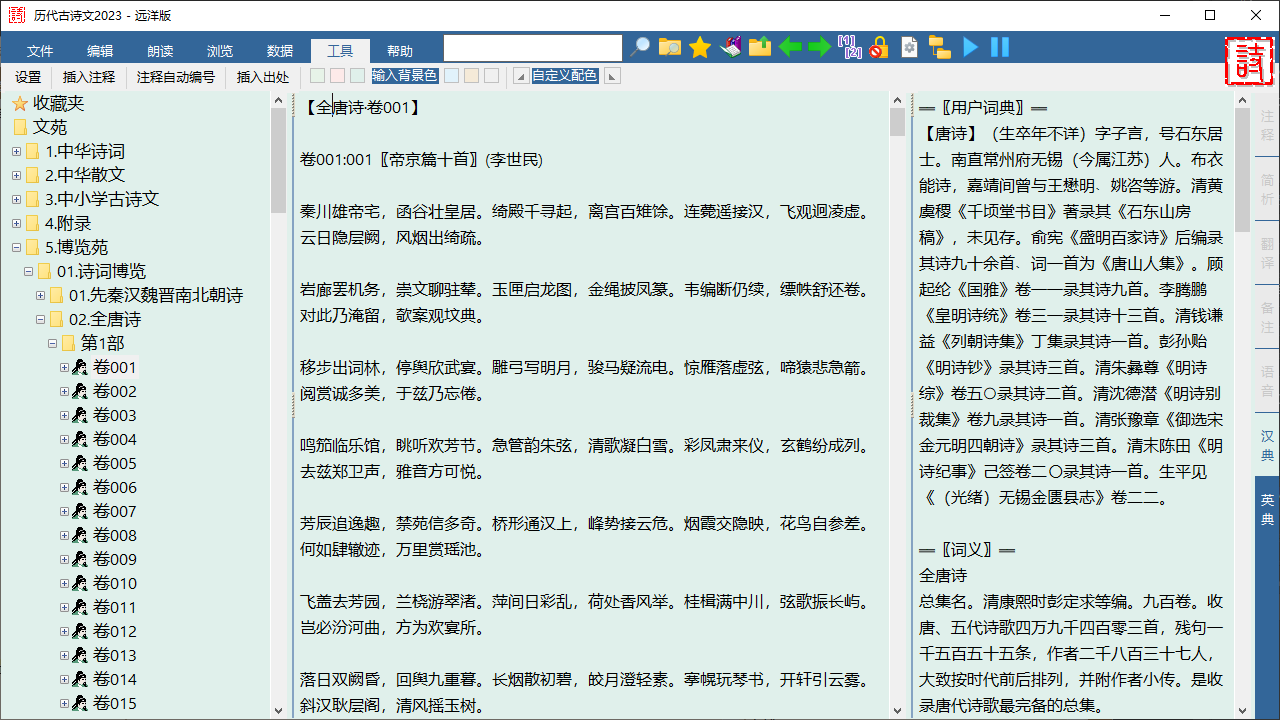Image resolution: width=1280 pixels, height=720 pixels.
Task: Click the lock icon on the toolbar
Action: point(877,47)
